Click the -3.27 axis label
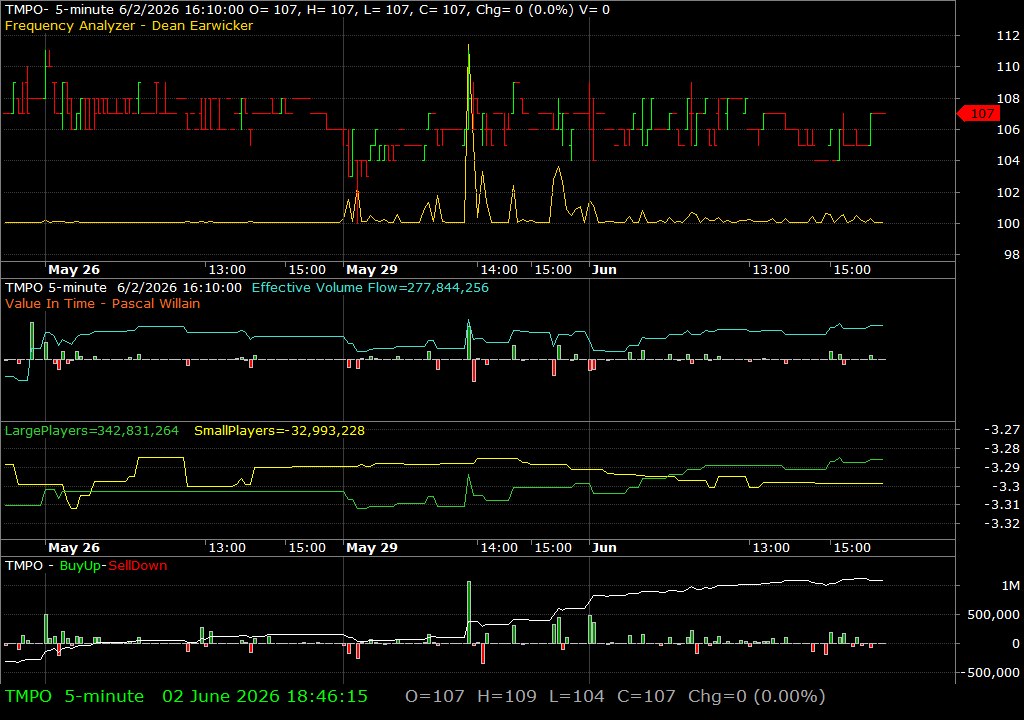 point(1002,430)
